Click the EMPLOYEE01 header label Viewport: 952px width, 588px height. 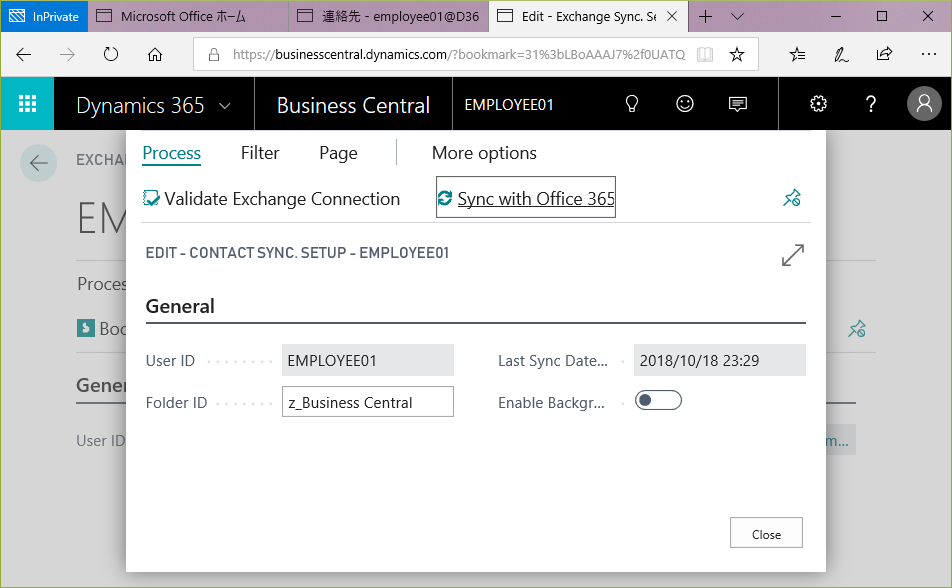click(x=509, y=104)
